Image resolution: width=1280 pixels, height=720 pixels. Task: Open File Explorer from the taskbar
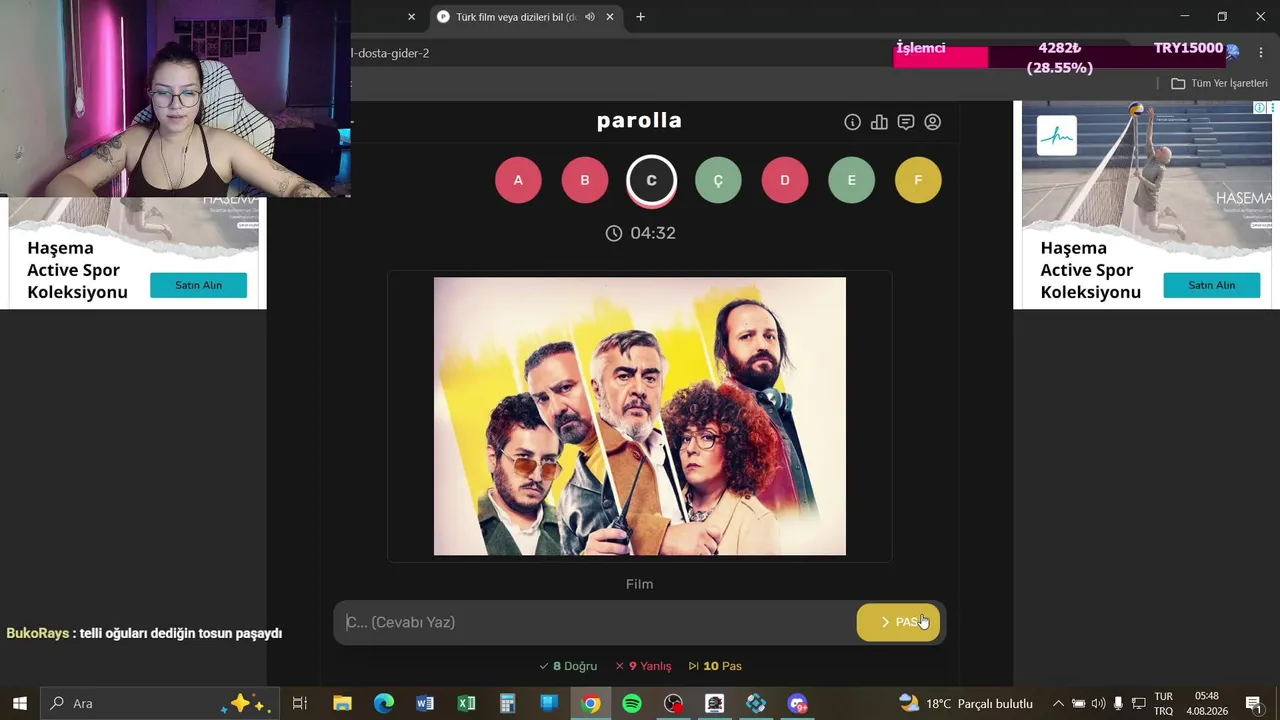(342, 703)
